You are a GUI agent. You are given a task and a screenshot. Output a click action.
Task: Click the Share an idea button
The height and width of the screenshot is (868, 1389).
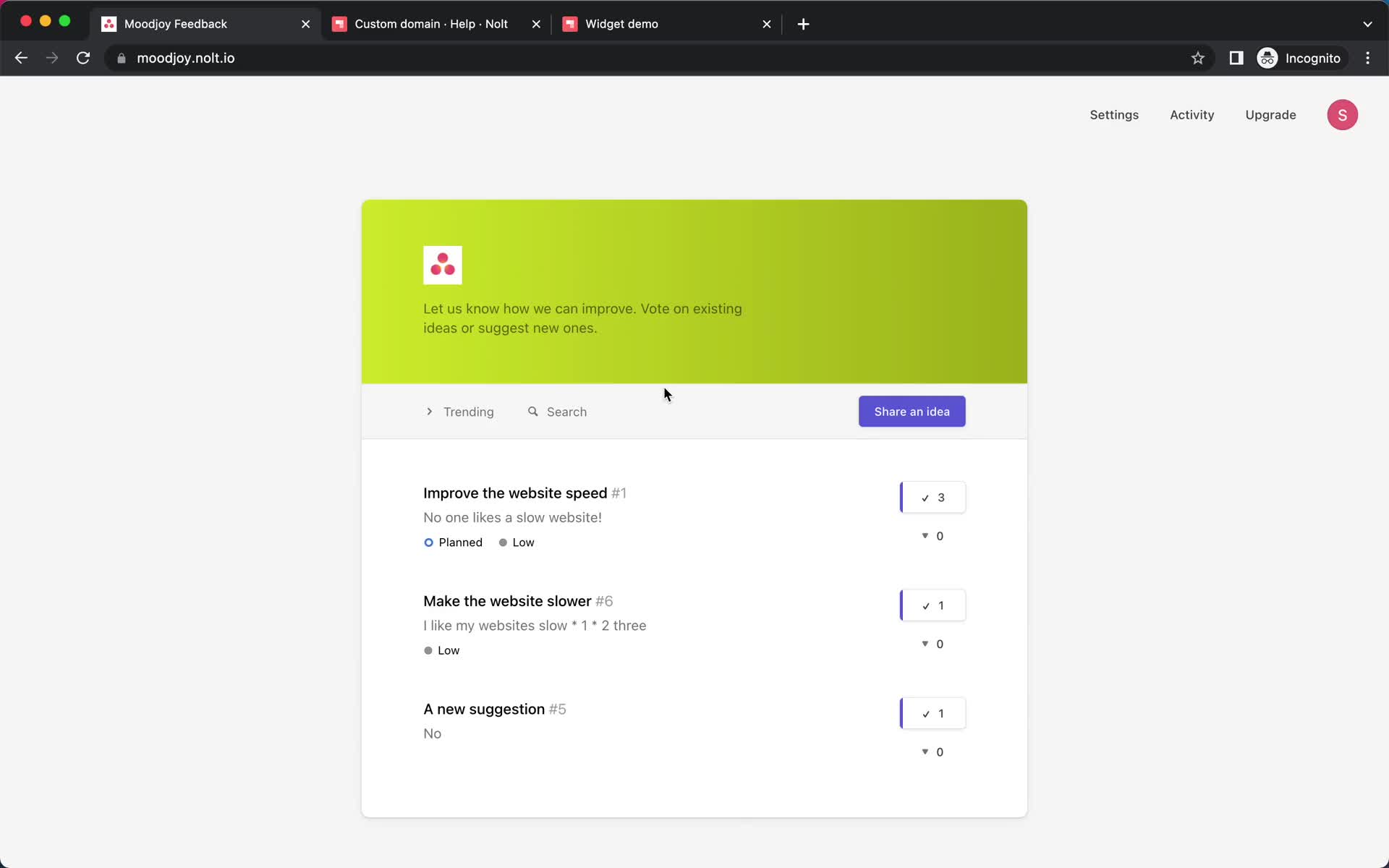click(912, 411)
